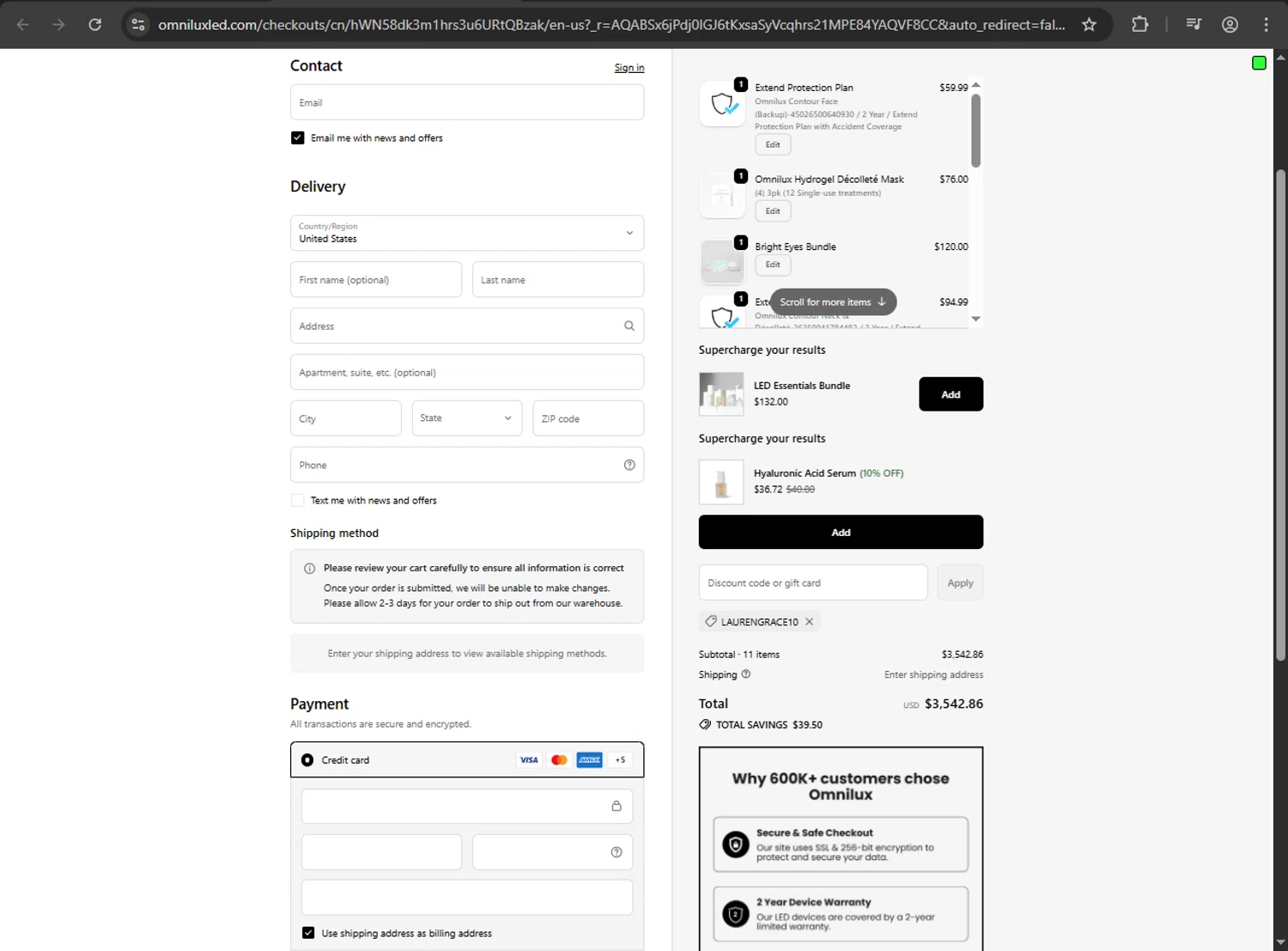Go forward in browser history
Screen dimensions: 1288x951
coord(58,24)
